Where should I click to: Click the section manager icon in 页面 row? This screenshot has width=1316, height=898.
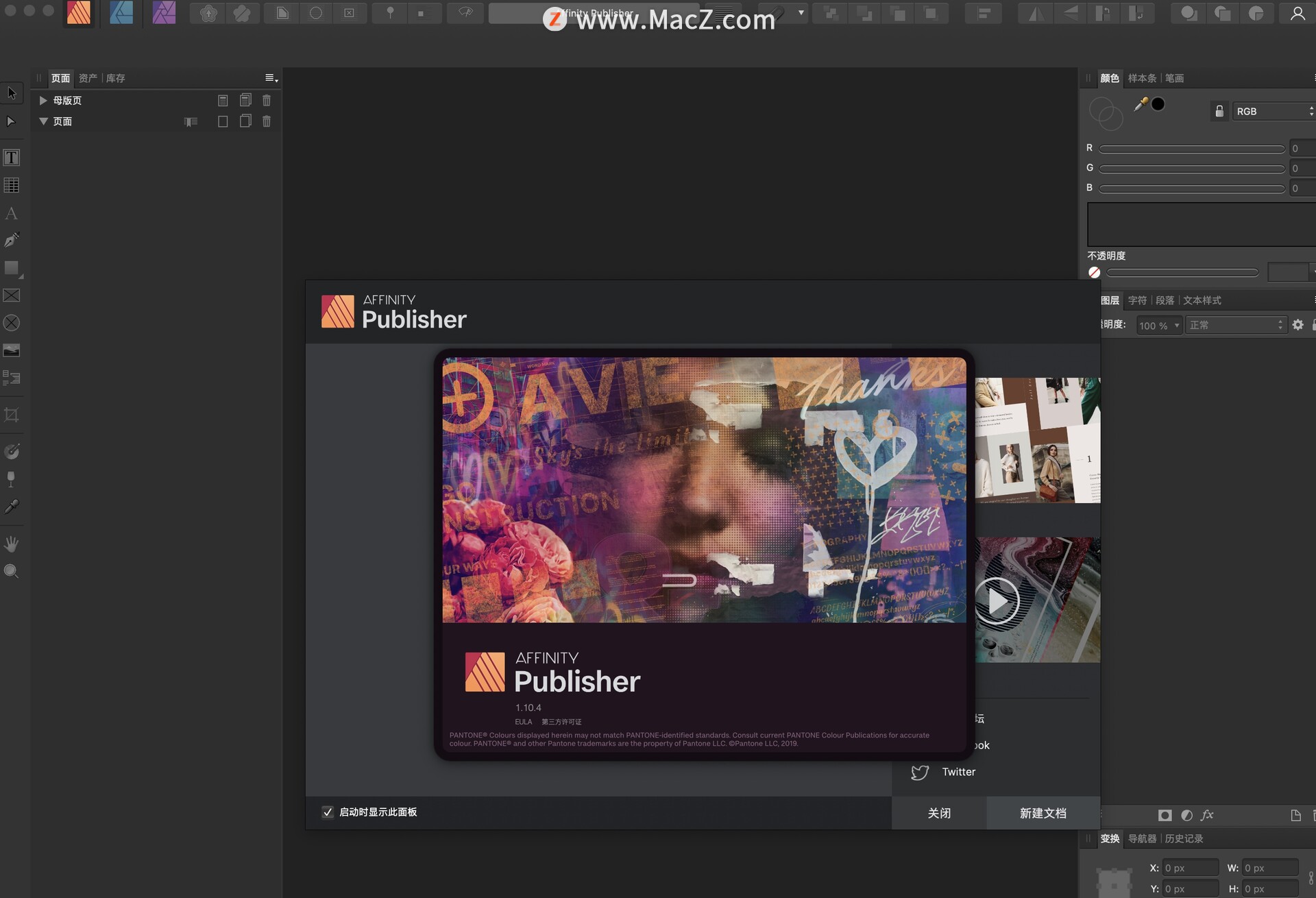click(191, 122)
